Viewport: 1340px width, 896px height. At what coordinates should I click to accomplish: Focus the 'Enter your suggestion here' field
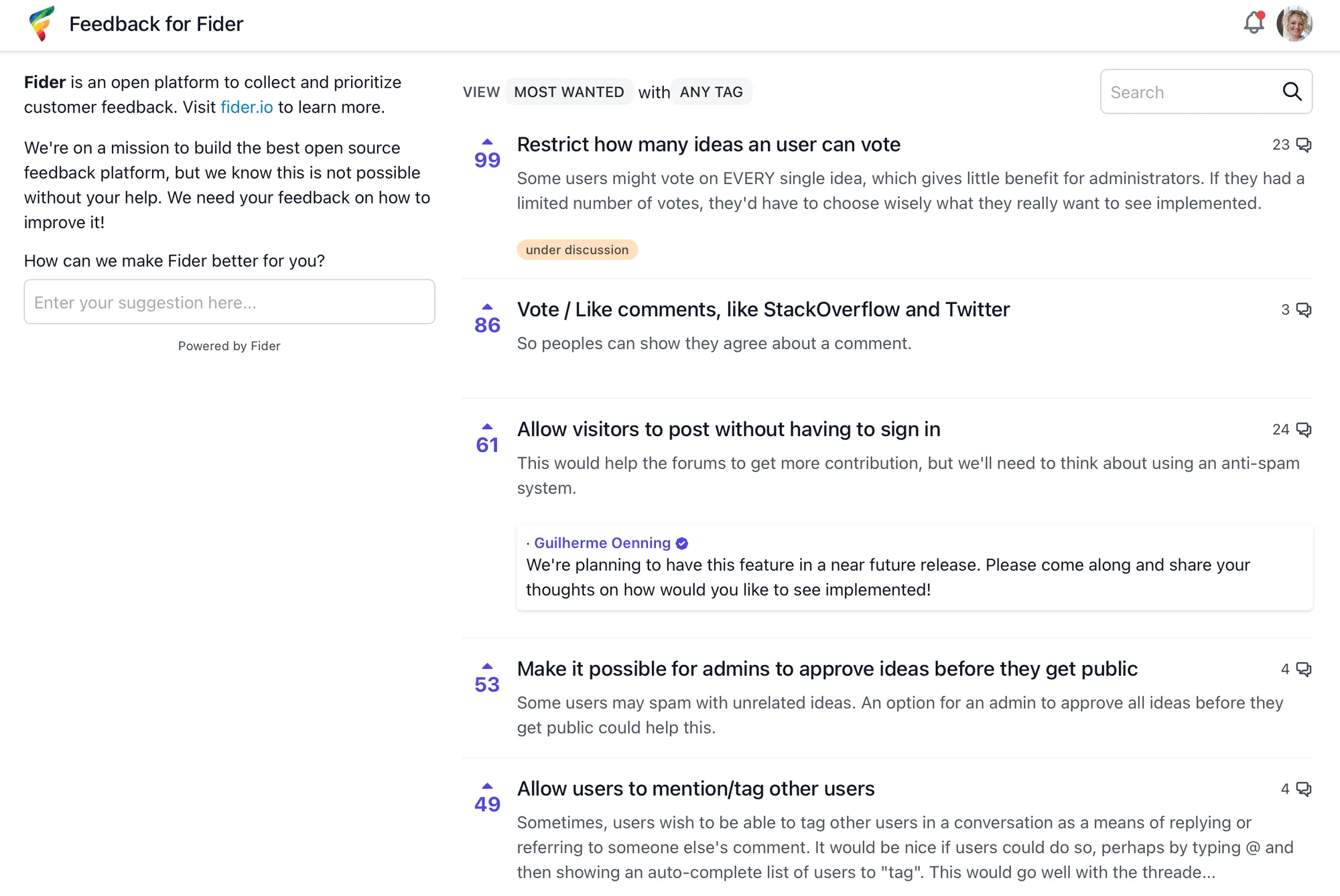(x=229, y=302)
